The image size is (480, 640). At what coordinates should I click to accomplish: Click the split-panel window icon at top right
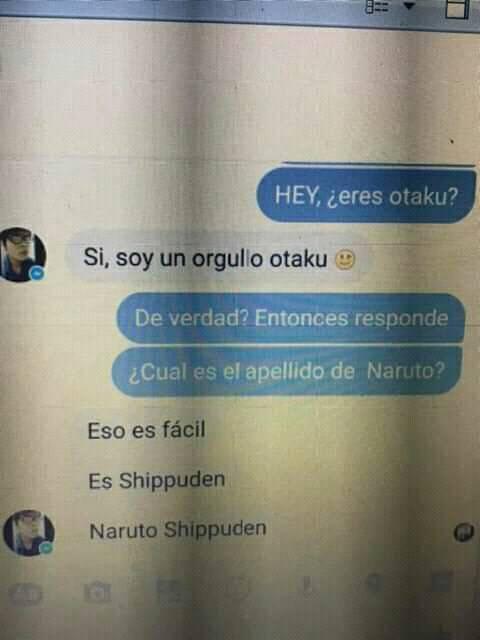click(456, 8)
